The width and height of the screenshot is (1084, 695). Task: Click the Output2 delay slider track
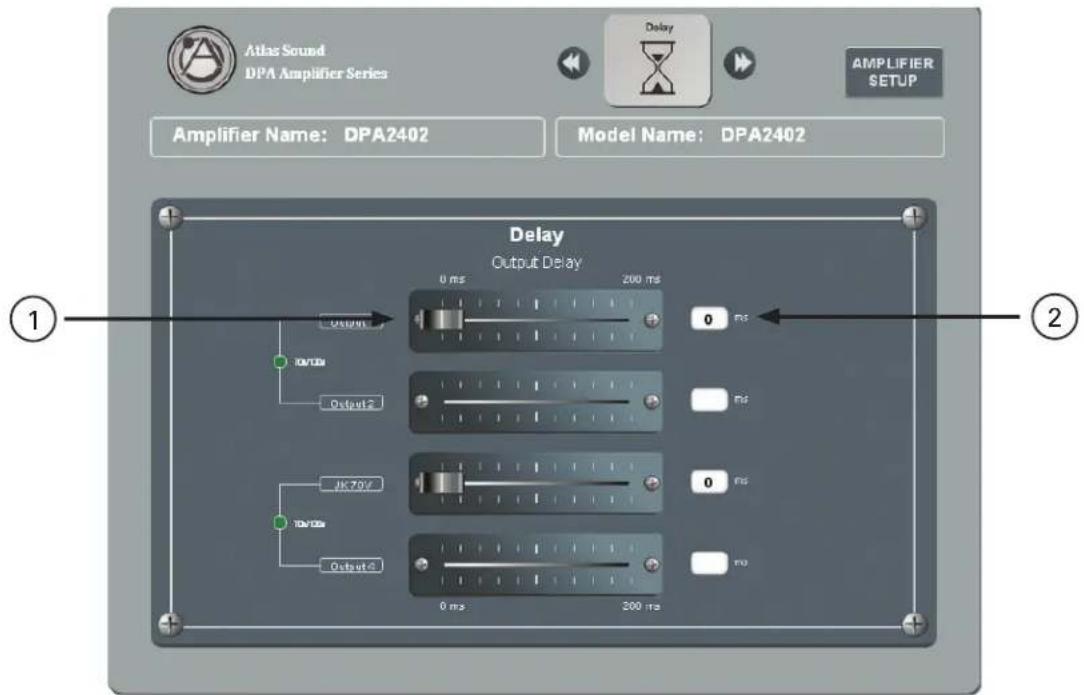pos(536,401)
